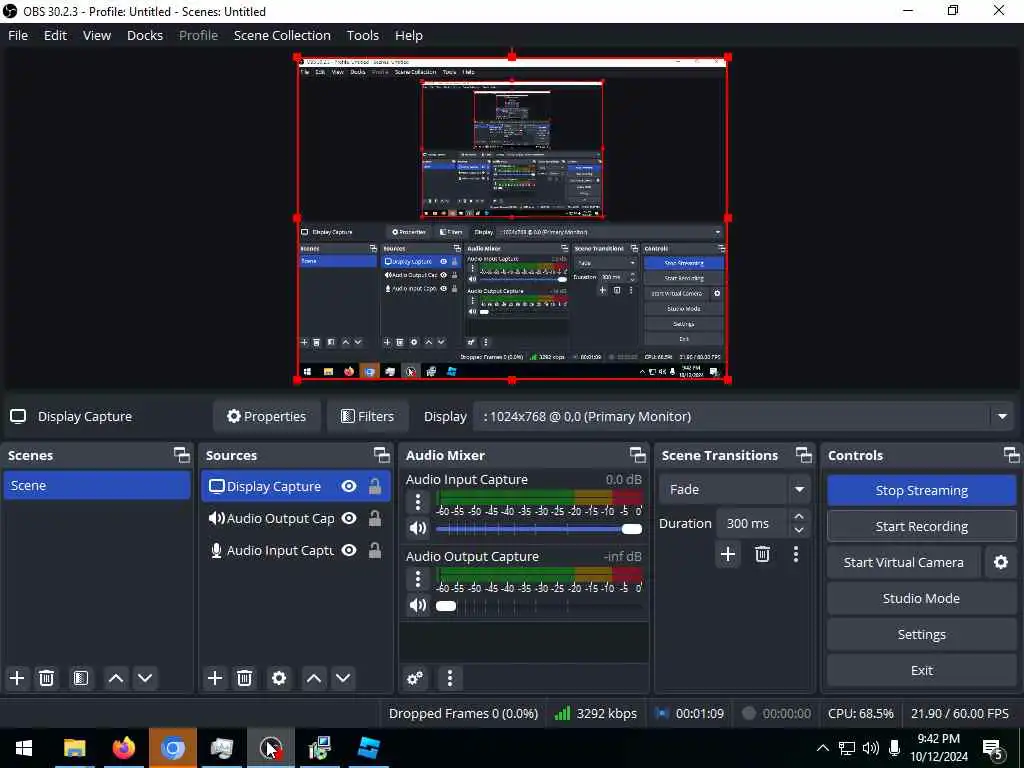Screen dimensions: 1024x768
Task: Open source properties gear in the Sources panel
Action: click(x=279, y=678)
